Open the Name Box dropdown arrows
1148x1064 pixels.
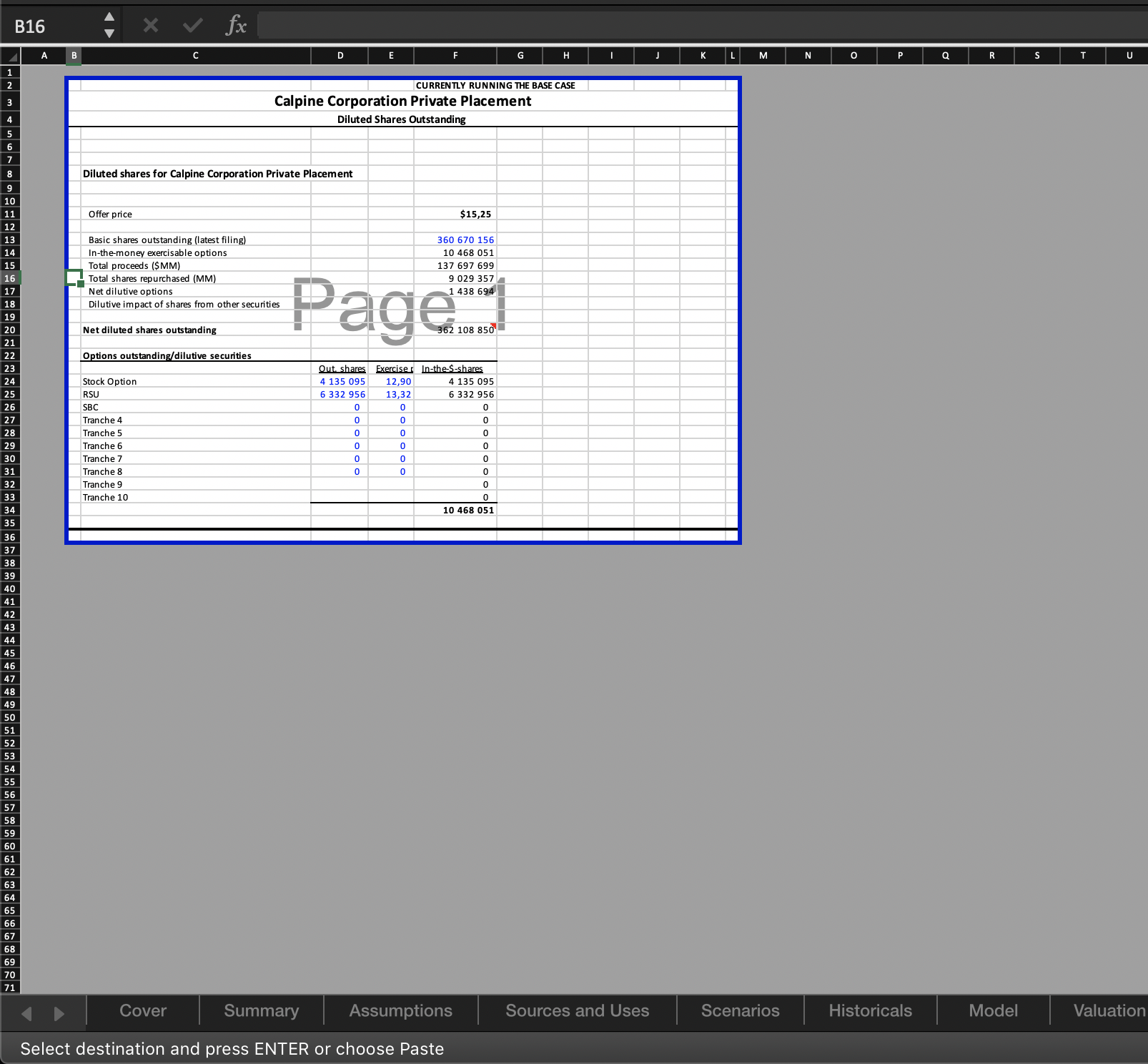(109, 26)
